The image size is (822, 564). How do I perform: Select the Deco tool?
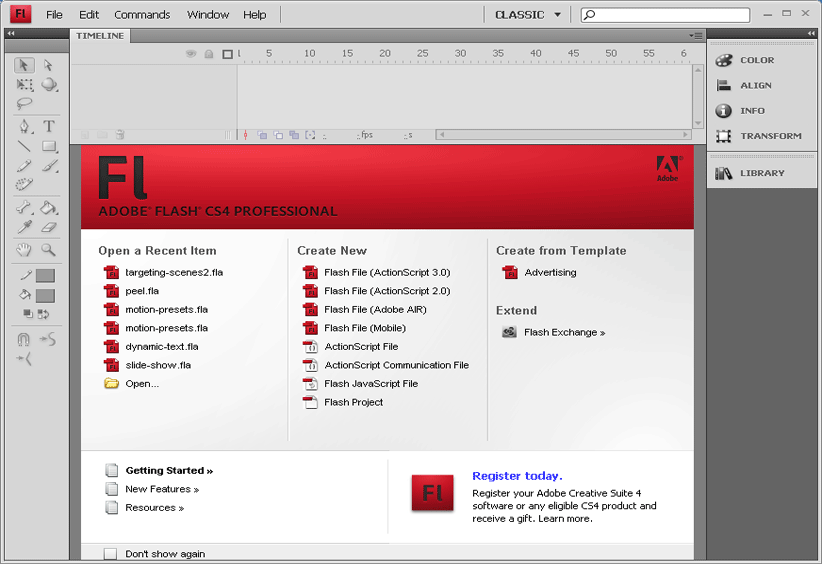click(24, 184)
